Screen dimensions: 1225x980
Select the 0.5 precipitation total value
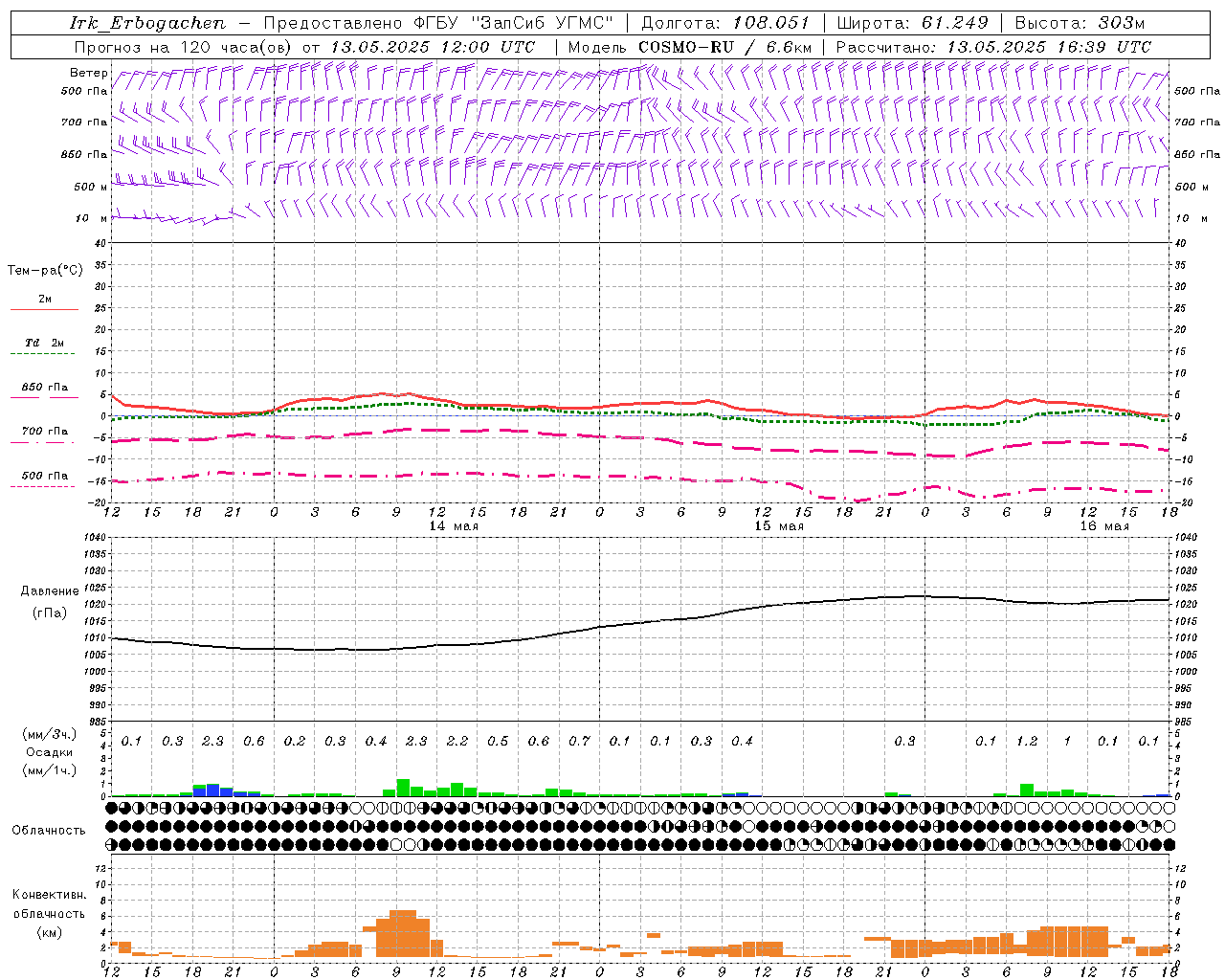(x=498, y=742)
